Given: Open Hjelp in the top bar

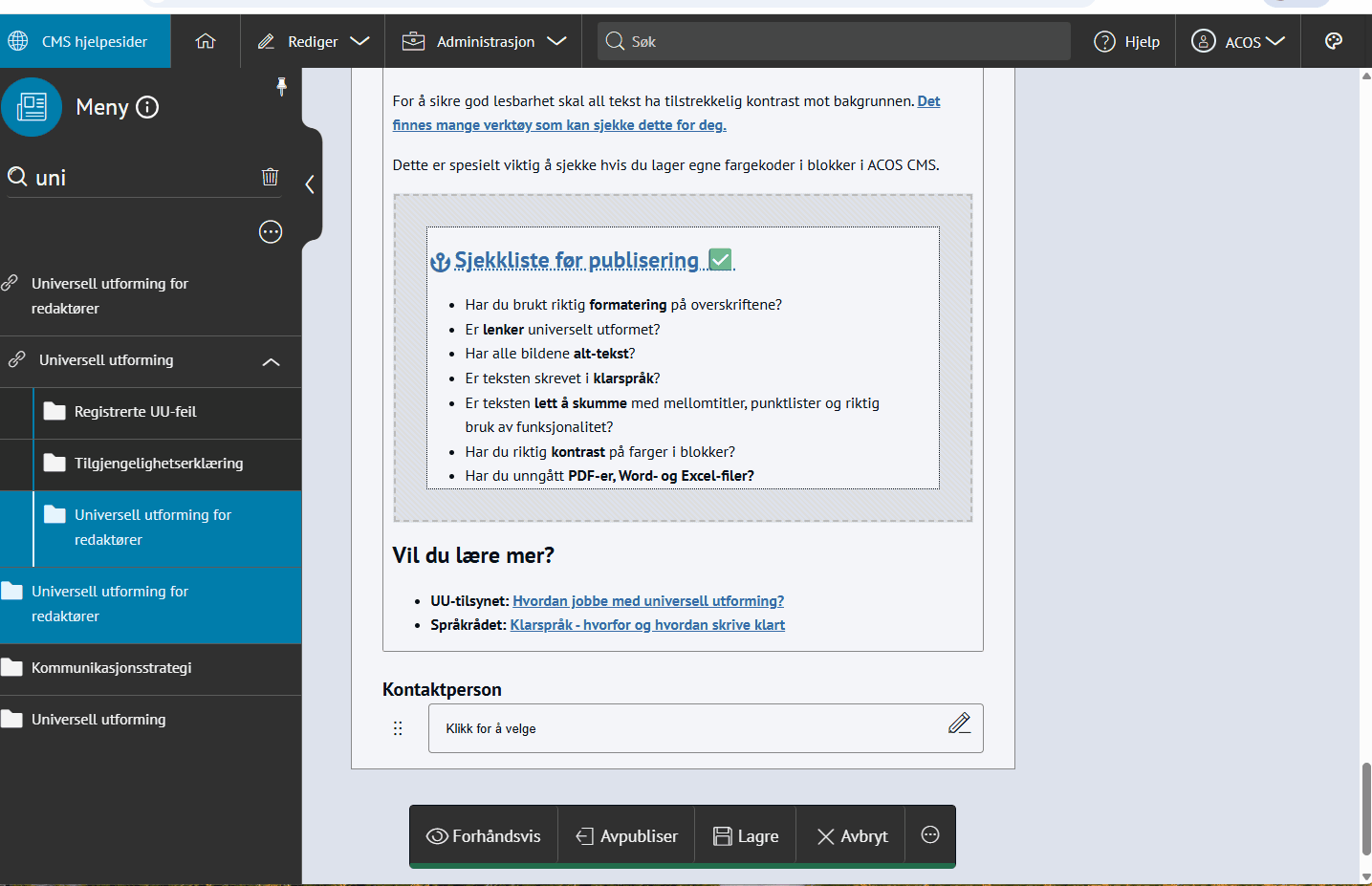Looking at the screenshot, I should pos(1127,41).
